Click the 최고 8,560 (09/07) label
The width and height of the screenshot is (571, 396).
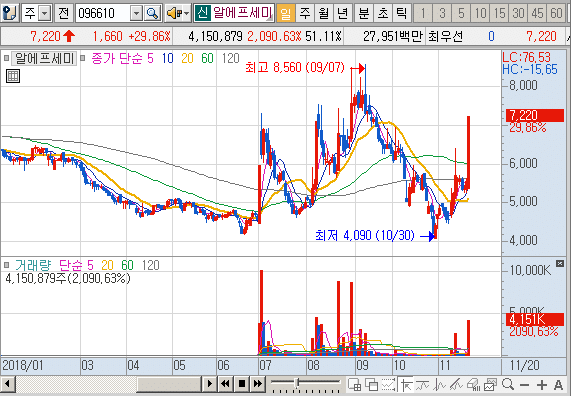click(295, 67)
